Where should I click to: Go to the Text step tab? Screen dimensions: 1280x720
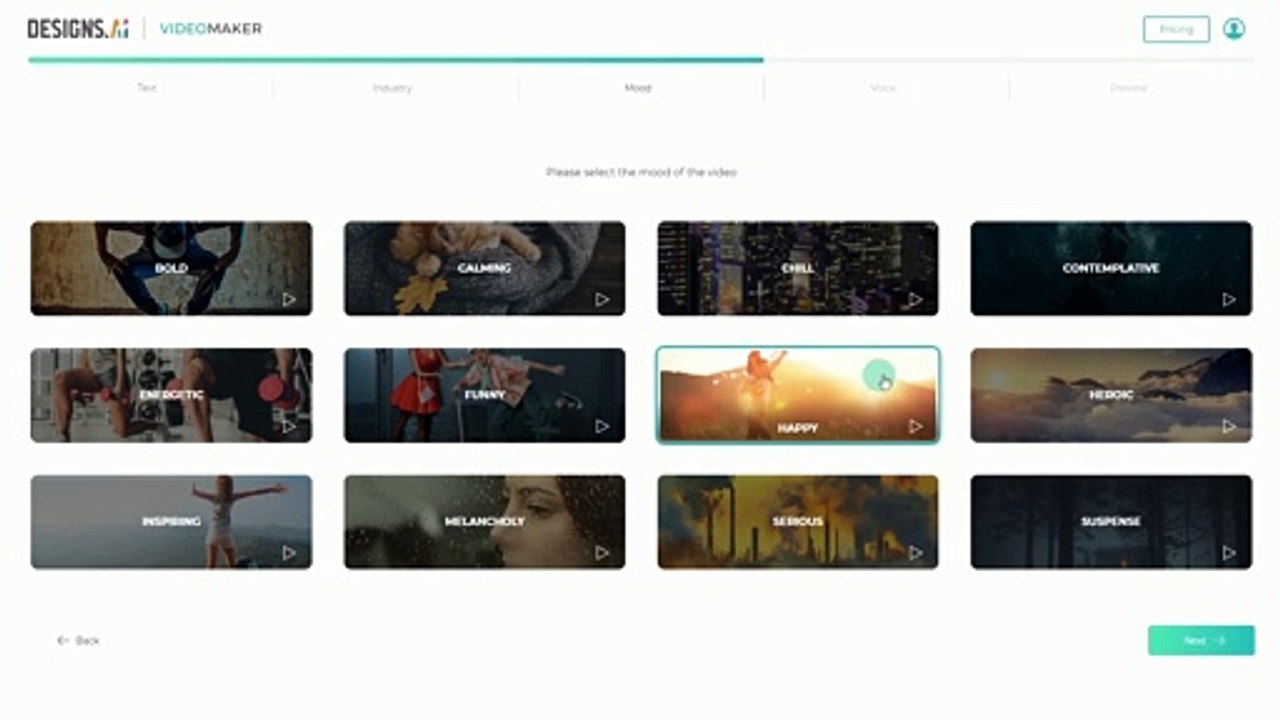[x=147, y=88]
